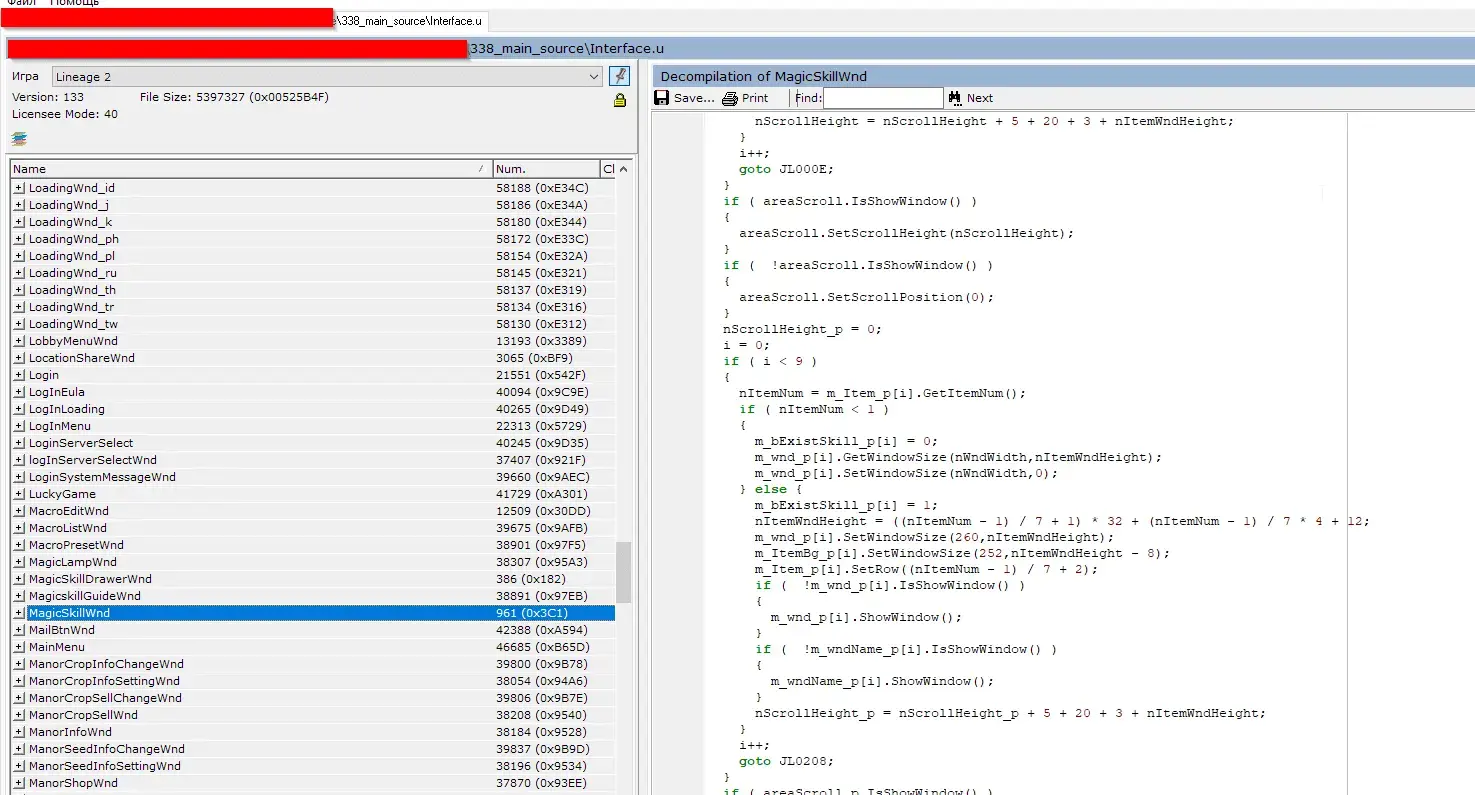1475x795 pixels.
Task: Sort the list by the Num. column
Action: pyautogui.click(x=546, y=169)
